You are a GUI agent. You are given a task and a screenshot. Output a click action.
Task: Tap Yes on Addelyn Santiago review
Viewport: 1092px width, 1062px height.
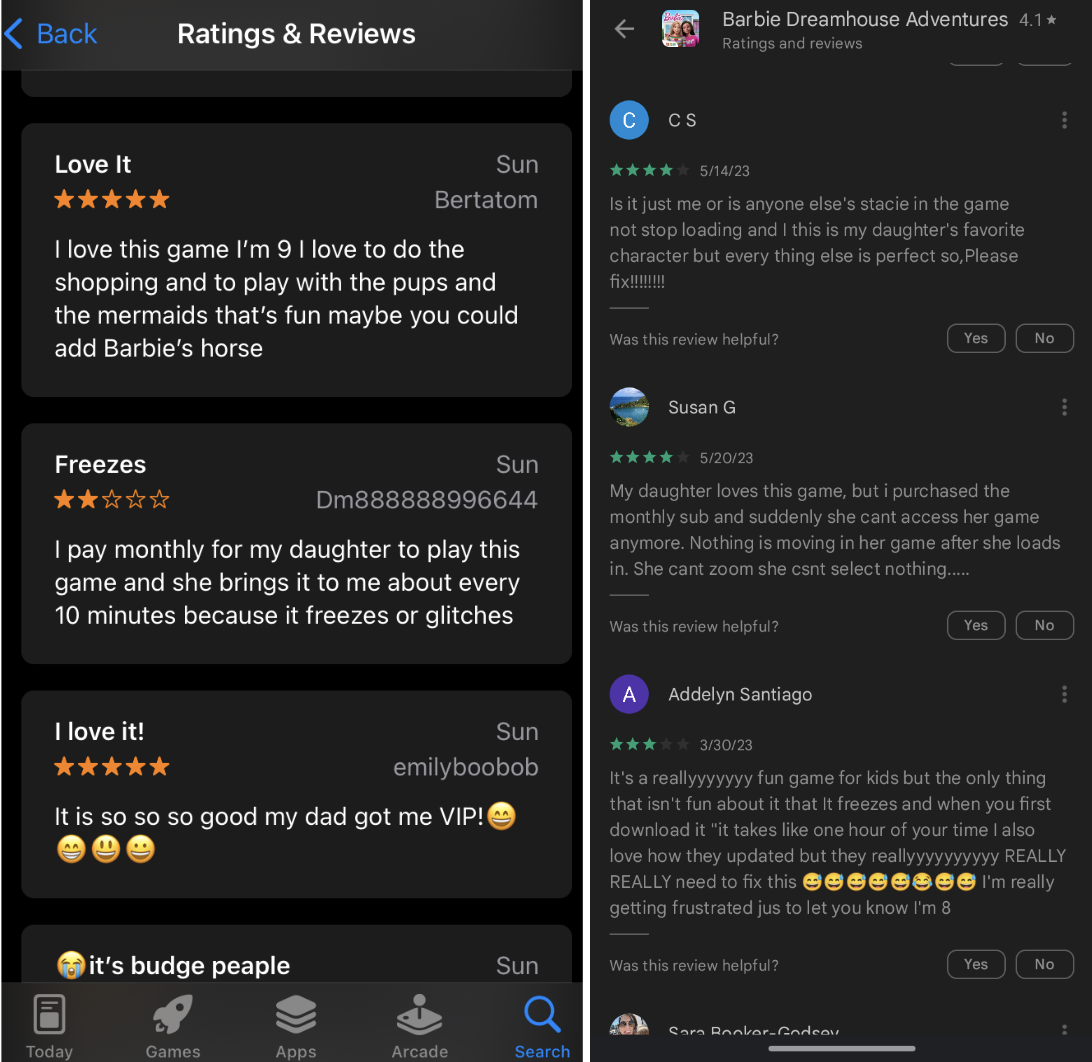976,965
